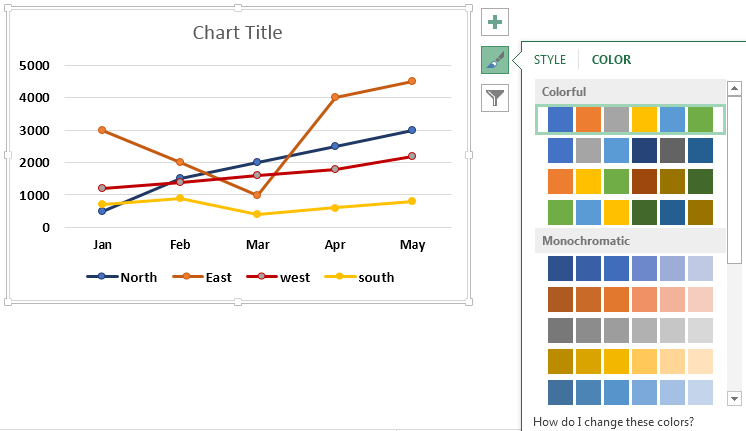Select the Chart Title text
746x431 pixels.
(x=237, y=33)
